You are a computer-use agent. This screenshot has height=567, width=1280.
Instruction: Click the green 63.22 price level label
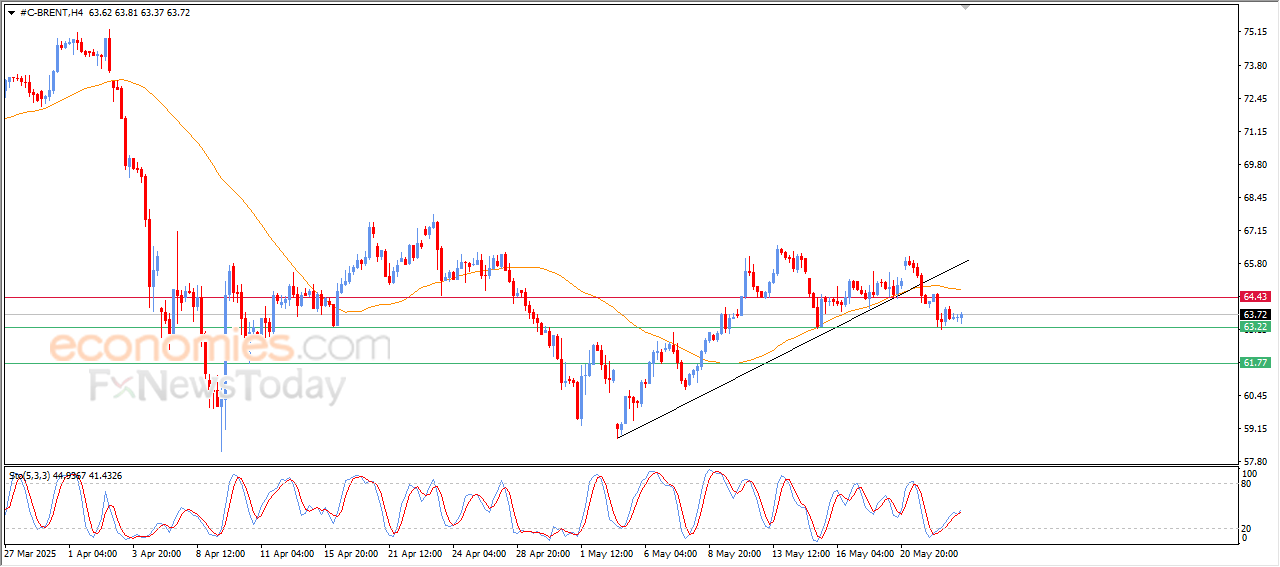point(1256,327)
